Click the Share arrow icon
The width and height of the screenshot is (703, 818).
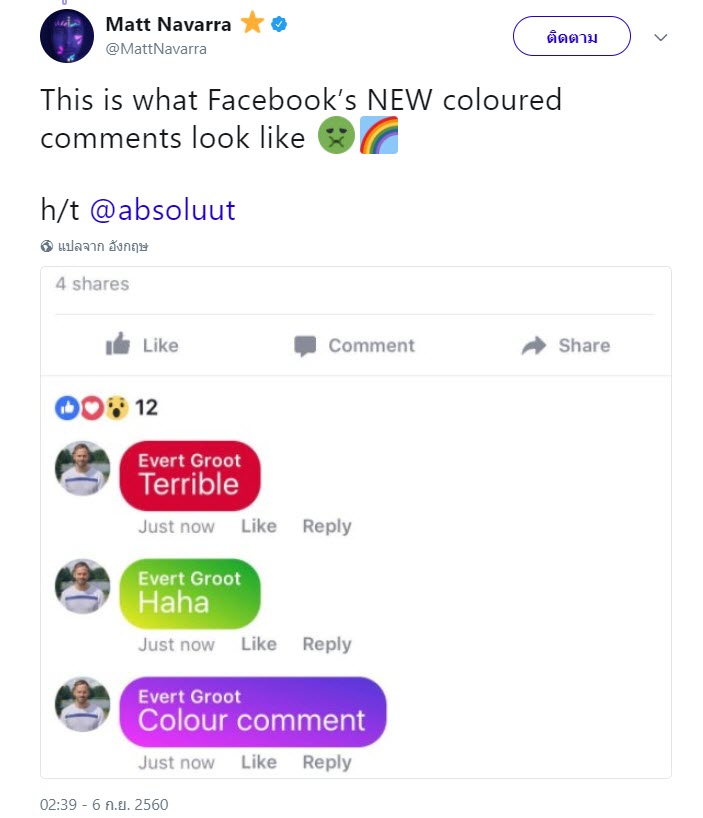pyautogui.click(x=532, y=345)
